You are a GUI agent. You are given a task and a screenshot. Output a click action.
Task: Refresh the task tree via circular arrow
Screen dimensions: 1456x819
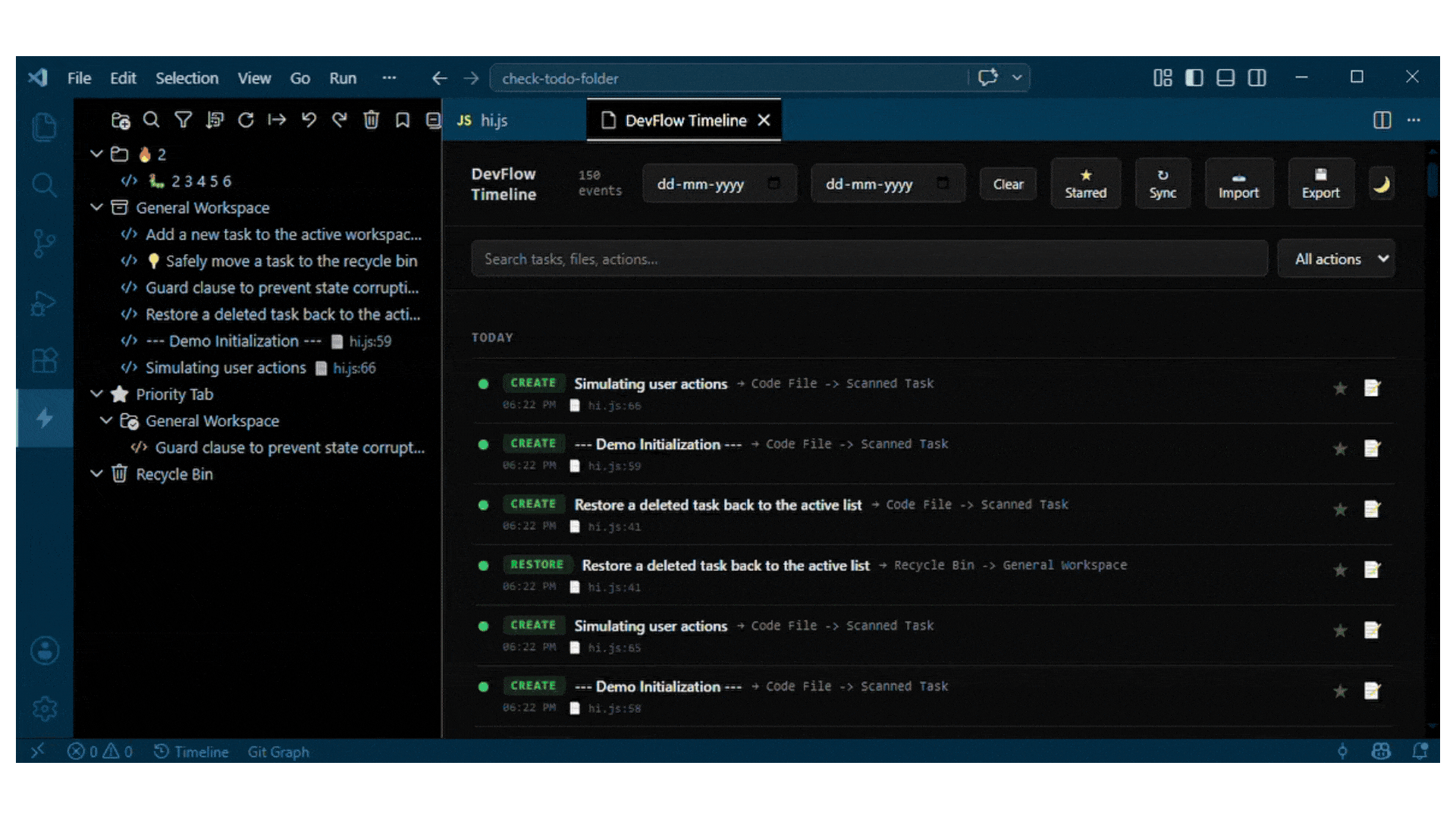click(246, 120)
